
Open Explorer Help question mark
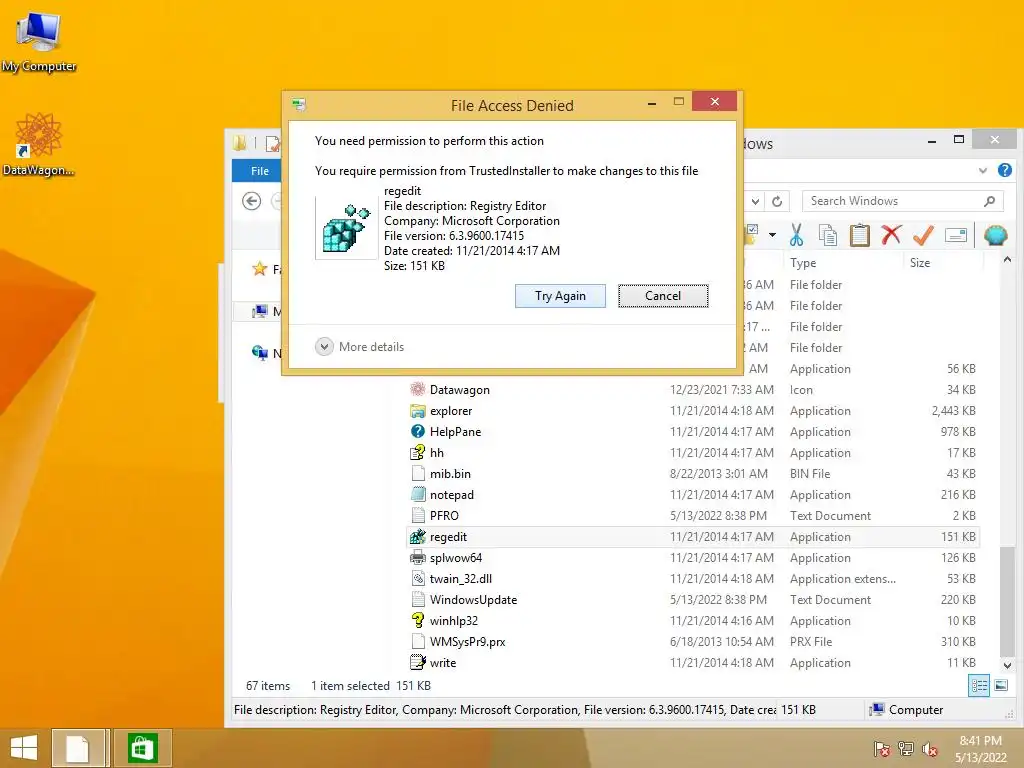(x=1004, y=170)
